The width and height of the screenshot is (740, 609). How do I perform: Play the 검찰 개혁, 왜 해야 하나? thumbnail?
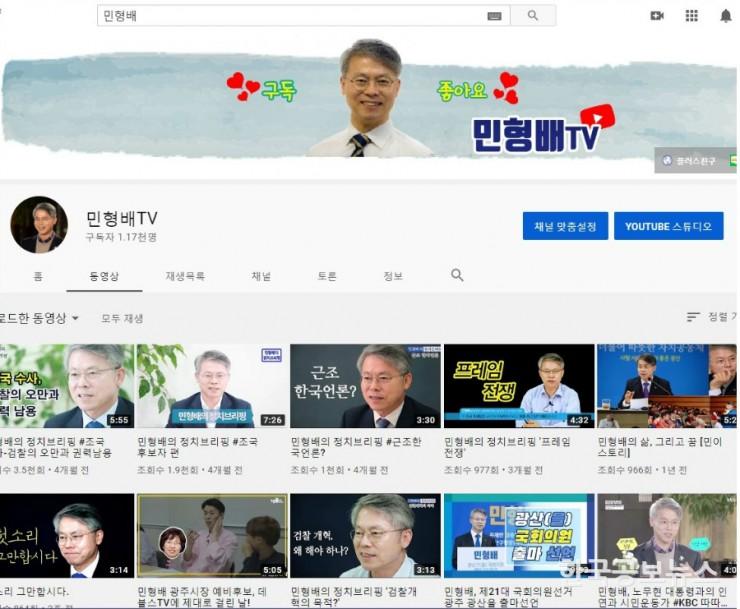pyautogui.click(x=365, y=536)
